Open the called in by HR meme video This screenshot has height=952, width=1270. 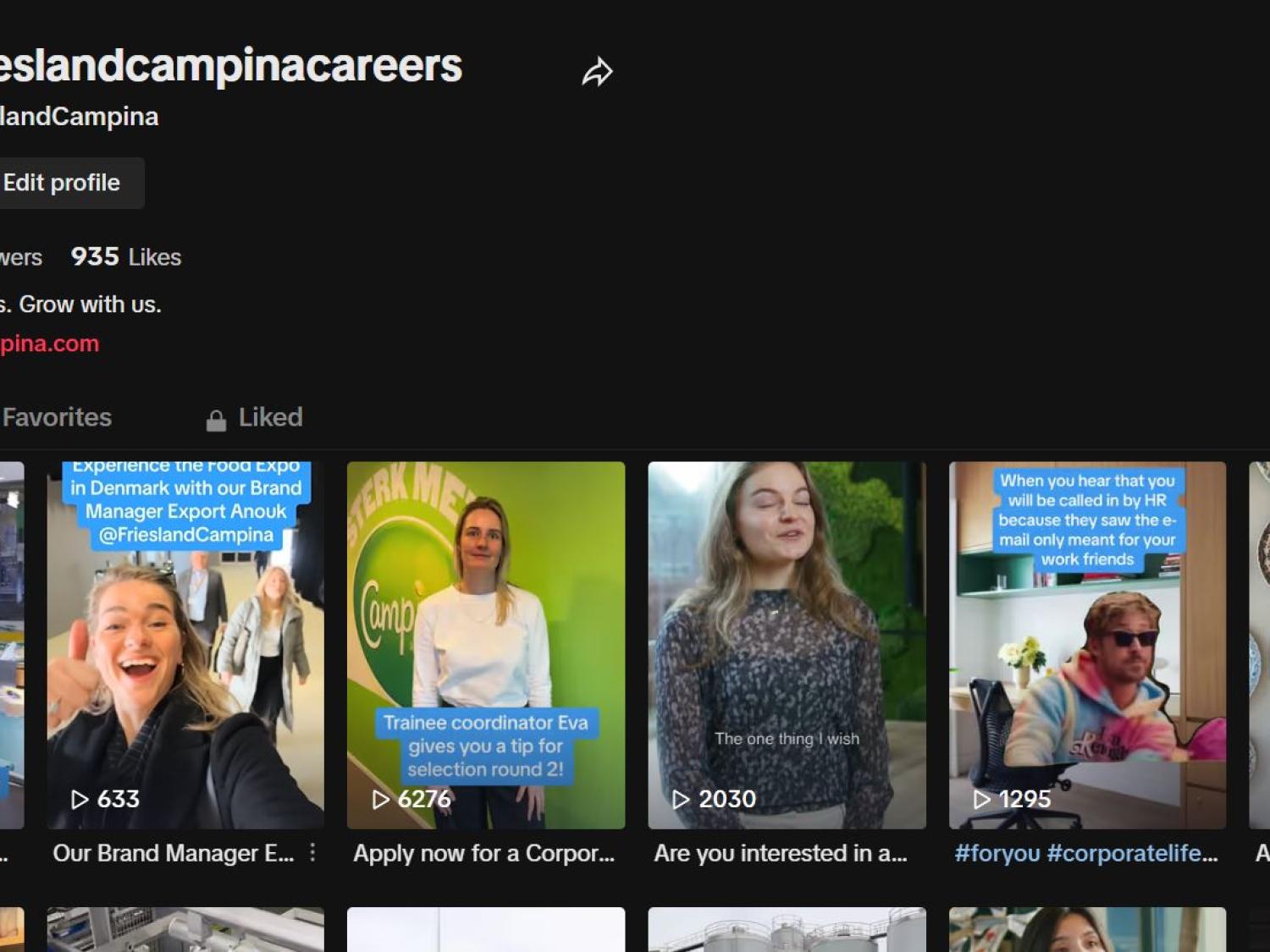(1087, 645)
